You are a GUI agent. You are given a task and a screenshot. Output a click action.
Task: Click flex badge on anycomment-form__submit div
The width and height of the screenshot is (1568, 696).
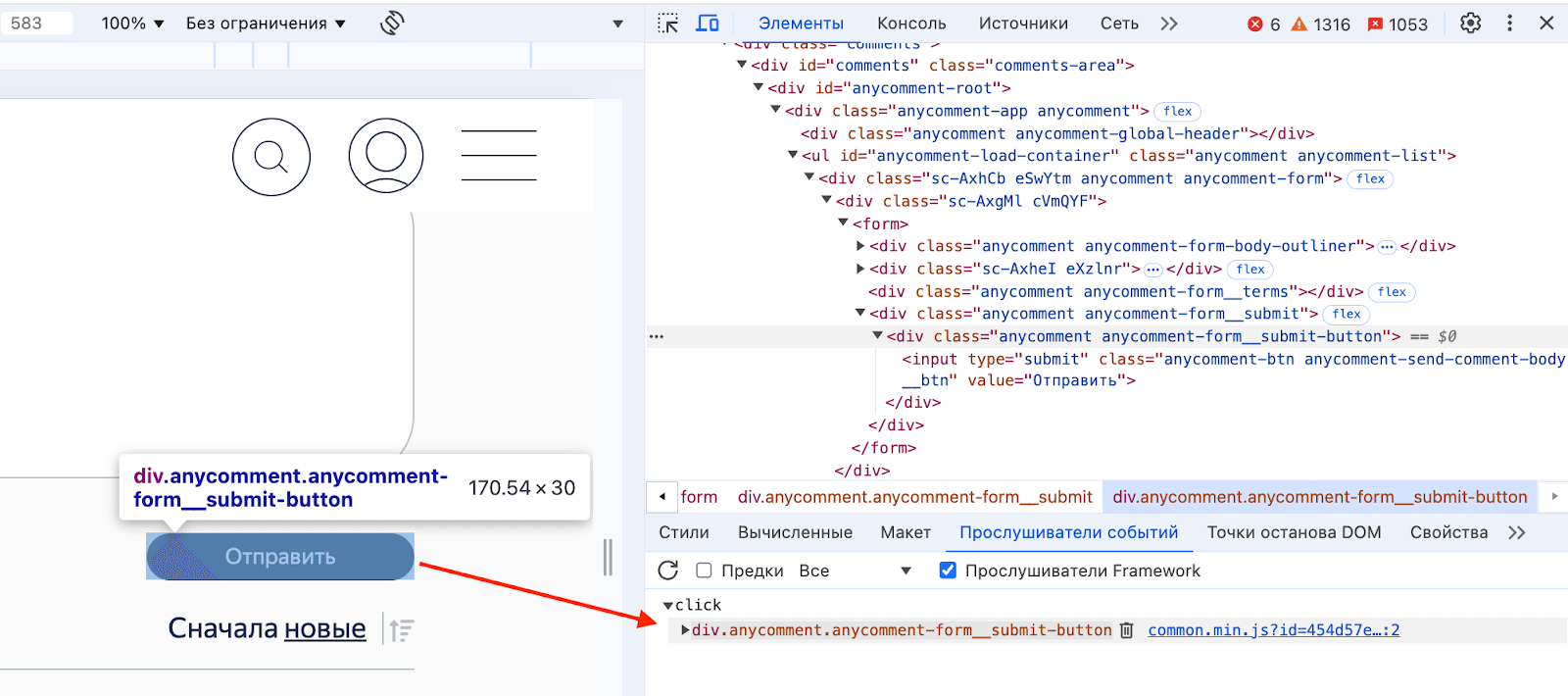(x=1347, y=315)
